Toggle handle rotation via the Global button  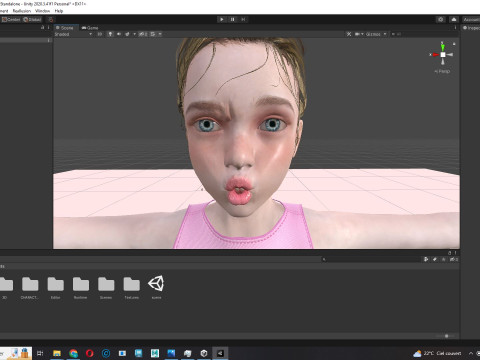pyautogui.click(x=32, y=19)
